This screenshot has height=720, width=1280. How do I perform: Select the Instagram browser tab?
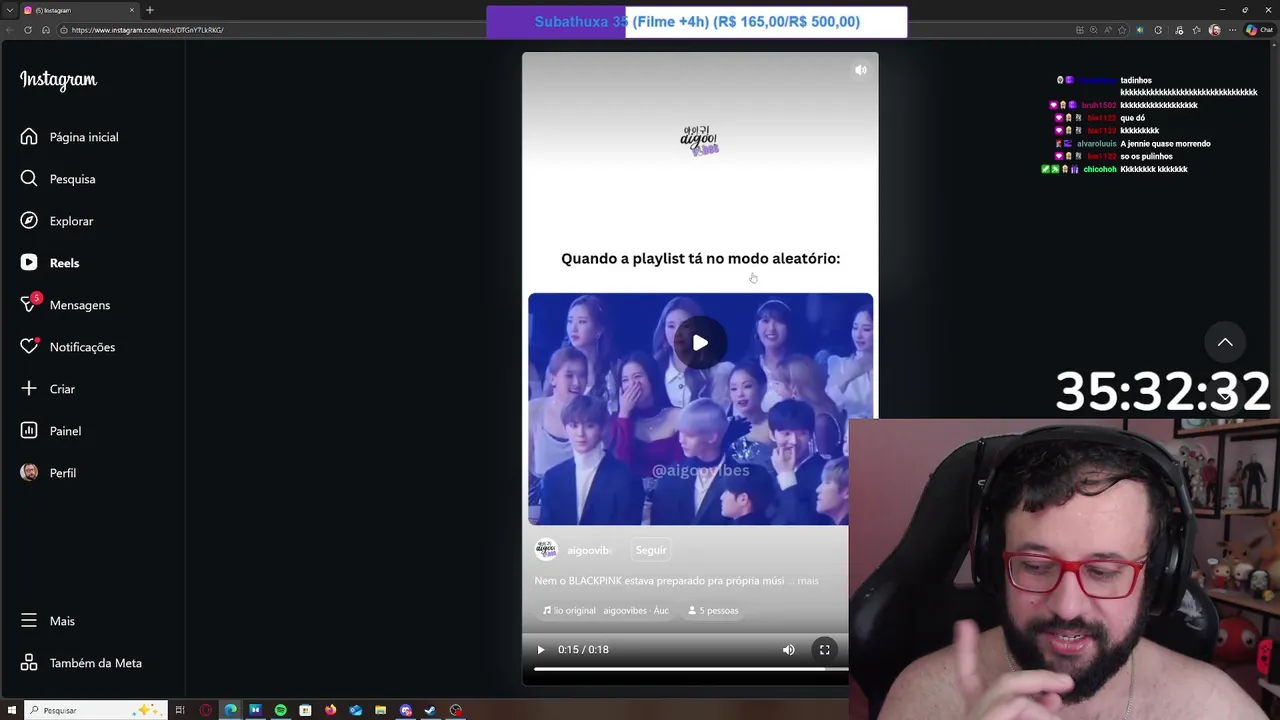78,10
